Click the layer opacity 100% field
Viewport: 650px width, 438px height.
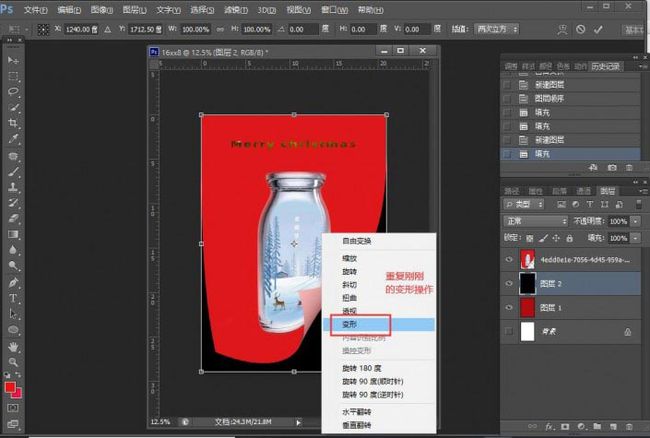point(618,221)
